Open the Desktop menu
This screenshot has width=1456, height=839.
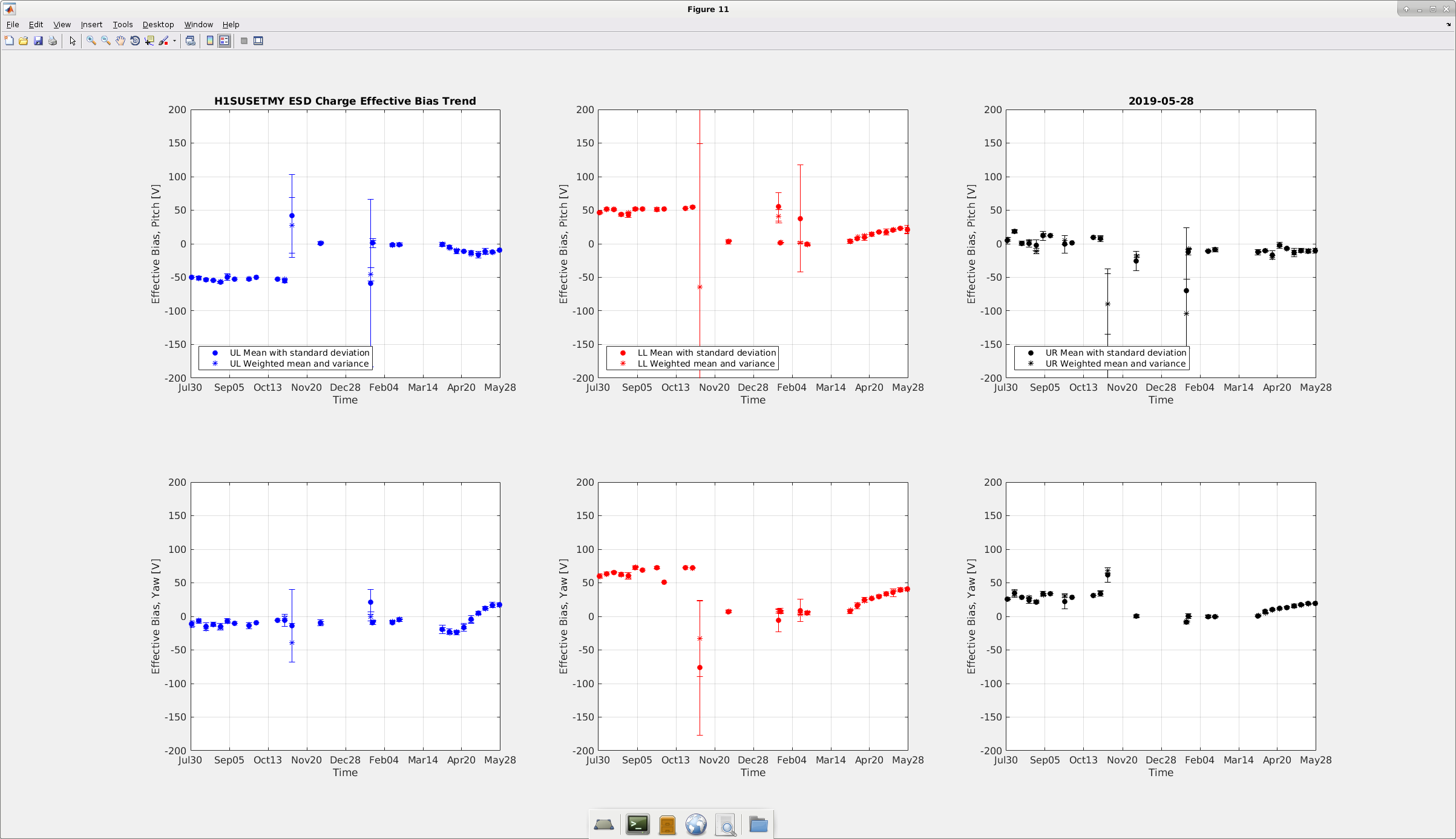(x=158, y=25)
